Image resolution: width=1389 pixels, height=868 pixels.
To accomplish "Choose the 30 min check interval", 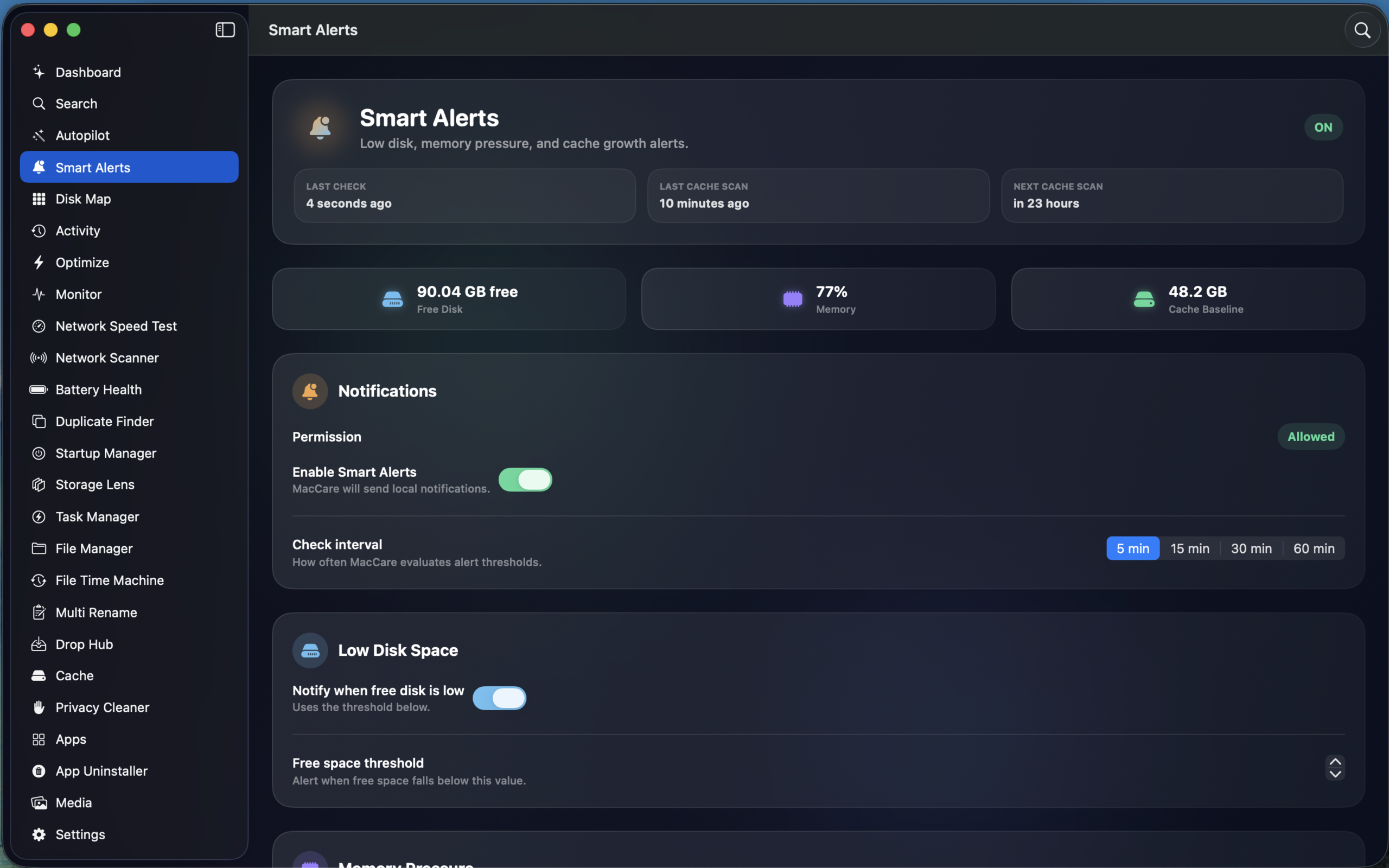I will pyautogui.click(x=1251, y=549).
